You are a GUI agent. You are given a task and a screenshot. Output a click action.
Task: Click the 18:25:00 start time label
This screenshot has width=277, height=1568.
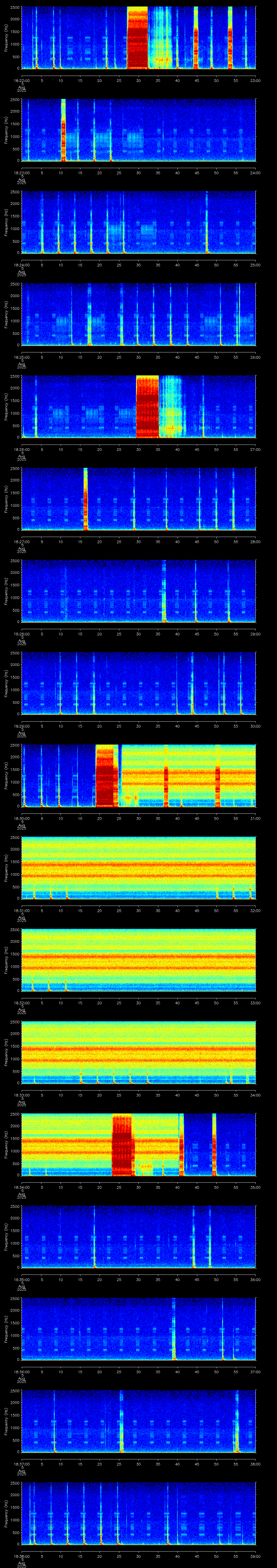(21, 357)
